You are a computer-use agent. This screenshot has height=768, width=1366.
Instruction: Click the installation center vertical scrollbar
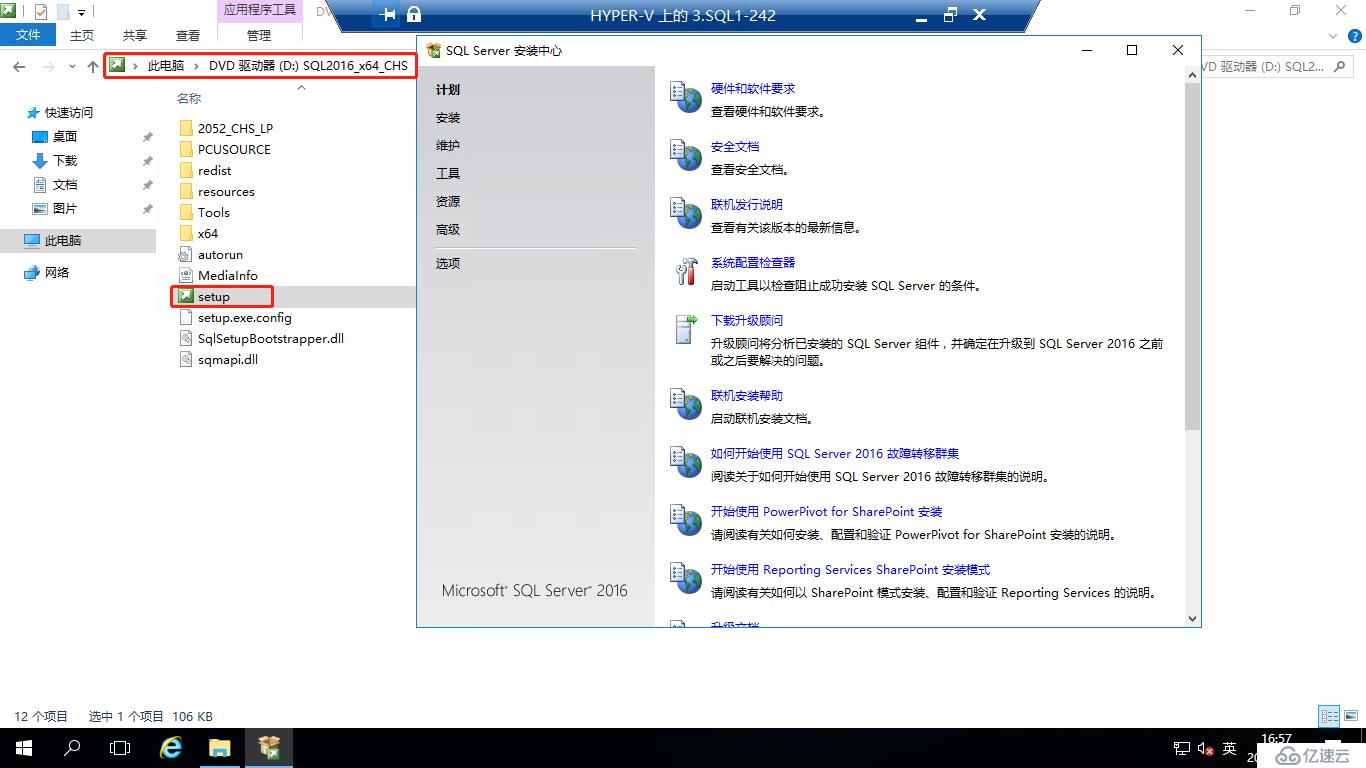coord(1192,257)
